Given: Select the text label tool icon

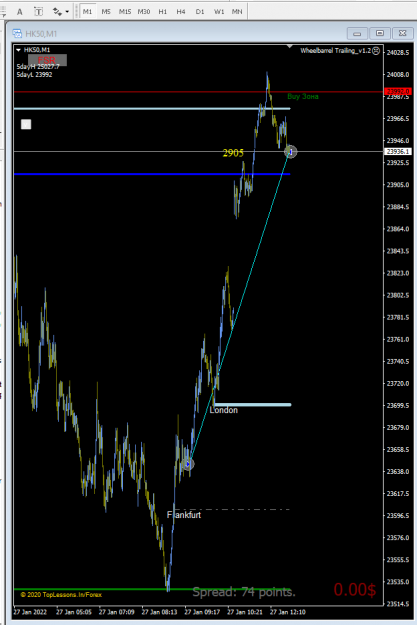Looking at the screenshot, I should tap(38, 12).
